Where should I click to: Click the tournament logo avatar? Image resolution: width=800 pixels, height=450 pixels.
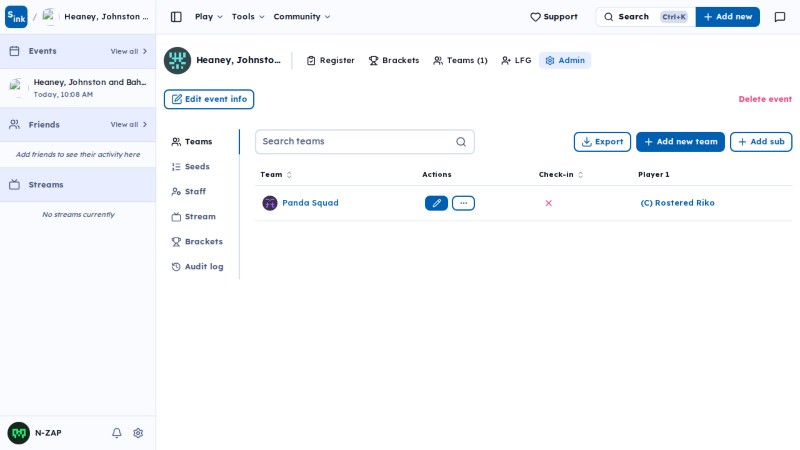pos(178,60)
